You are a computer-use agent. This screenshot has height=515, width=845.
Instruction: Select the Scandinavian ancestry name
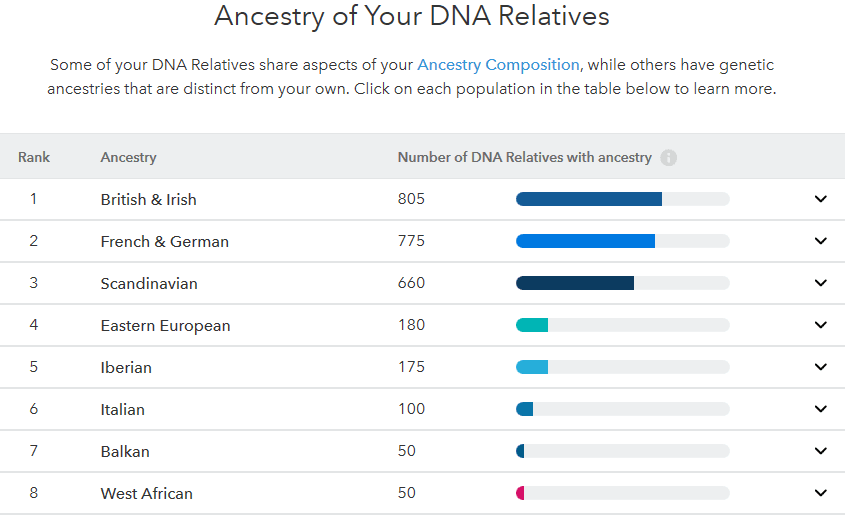click(149, 283)
